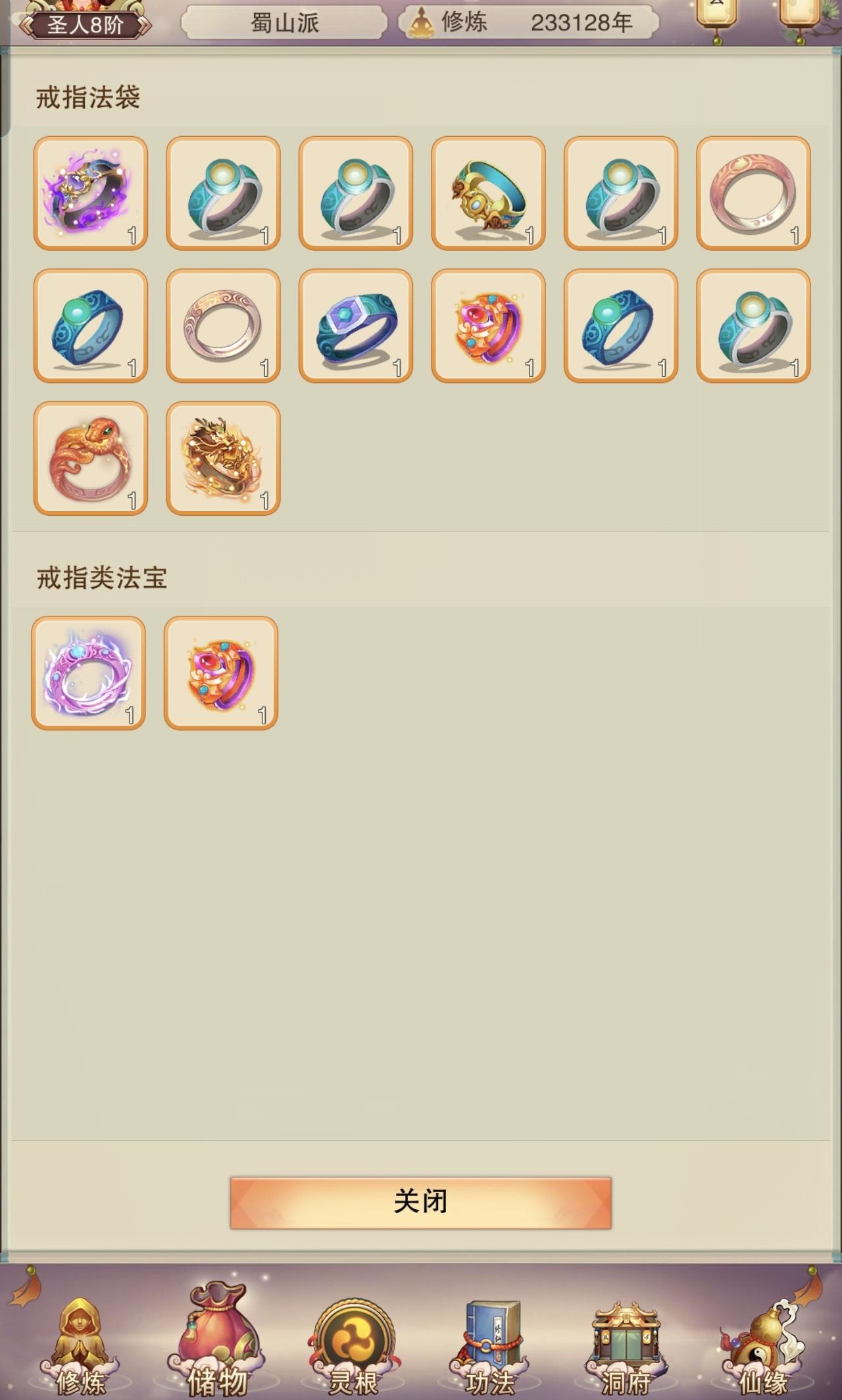Viewport: 842px width, 1400px height.
Task: Choose the purple hexagon gem ring
Action: pyautogui.click(x=356, y=326)
